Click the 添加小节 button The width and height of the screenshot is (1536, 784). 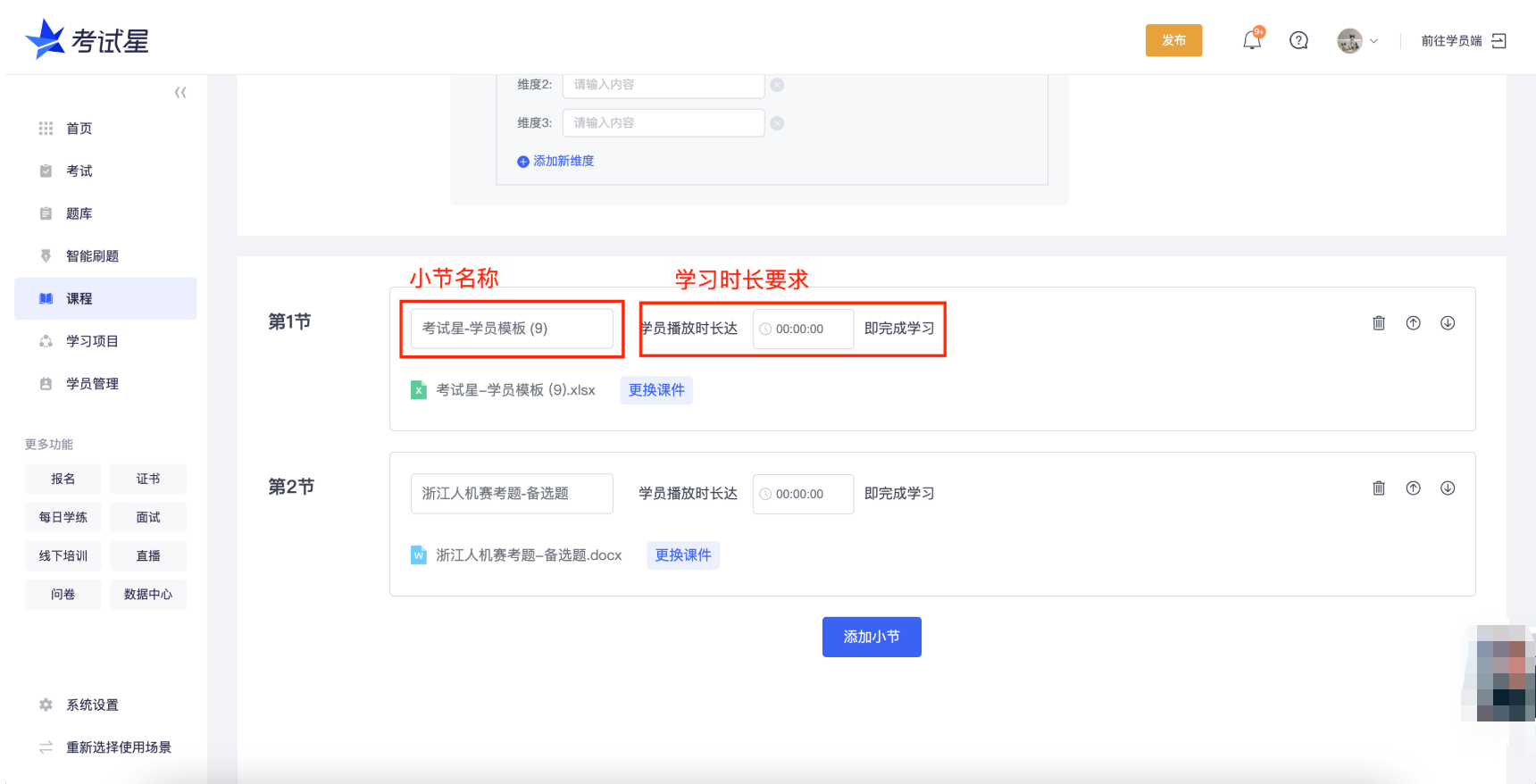[x=871, y=637]
